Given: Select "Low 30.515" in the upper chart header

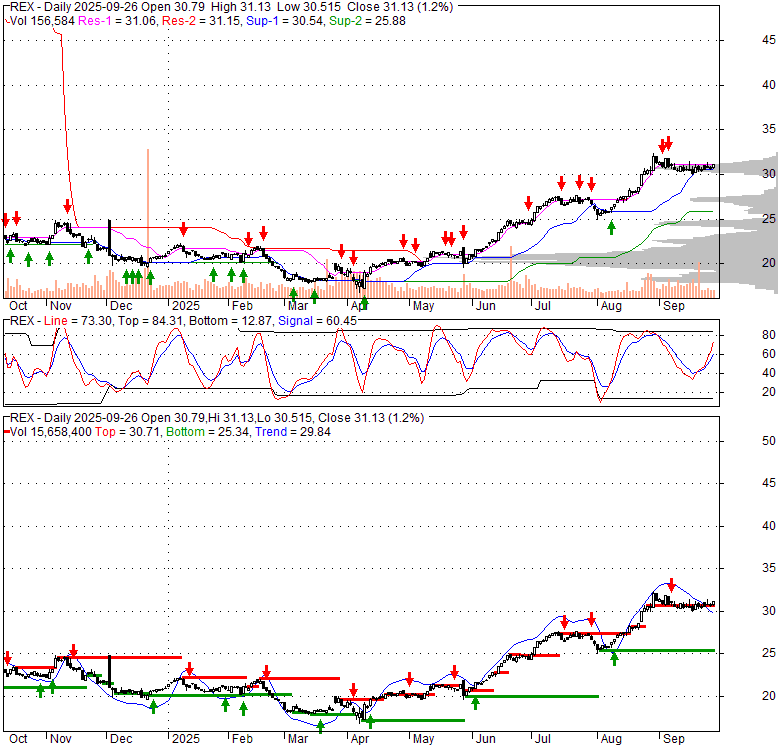Looking at the screenshot, I should (309, 7).
